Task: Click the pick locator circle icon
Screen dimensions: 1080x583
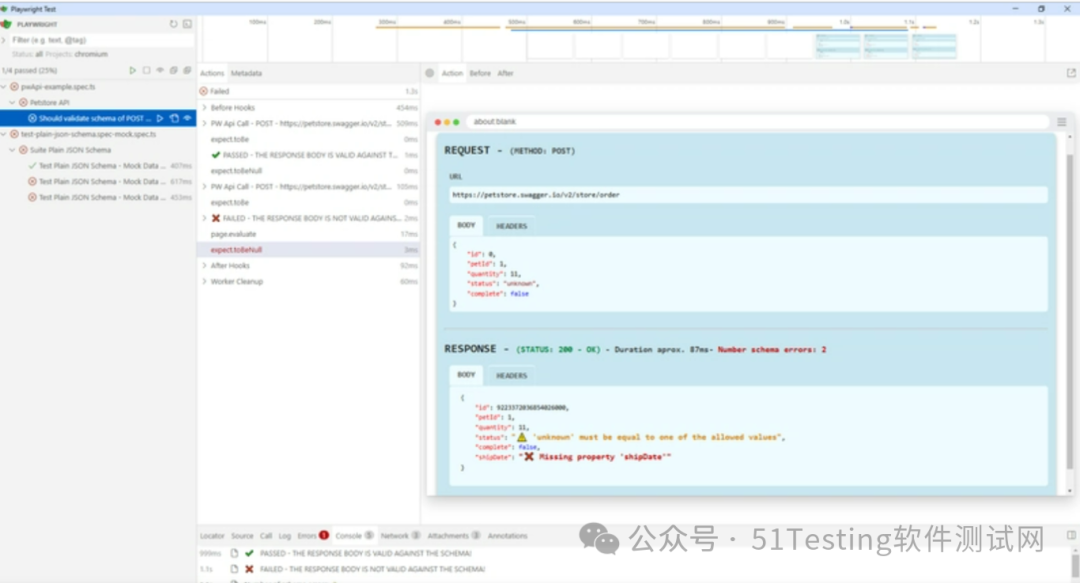Action: [x=430, y=73]
